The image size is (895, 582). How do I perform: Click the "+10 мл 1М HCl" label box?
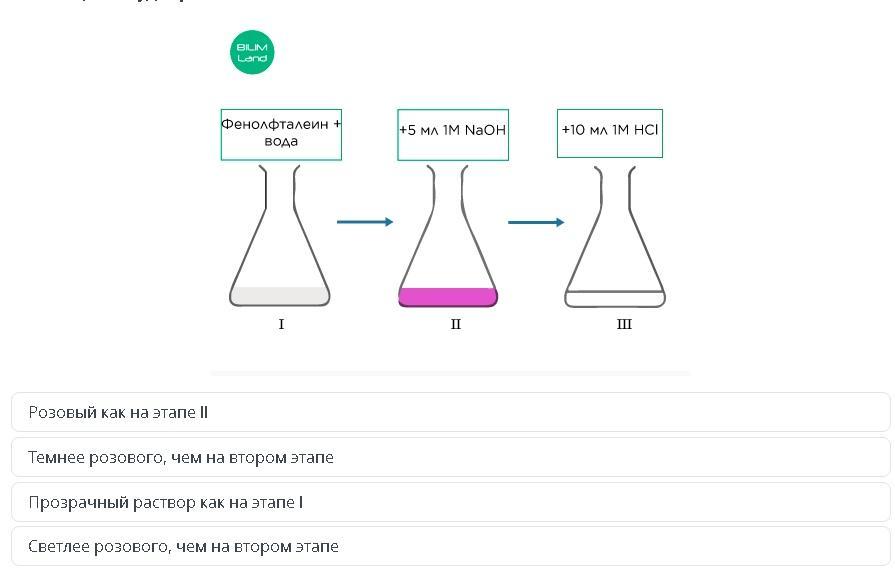point(610,133)
